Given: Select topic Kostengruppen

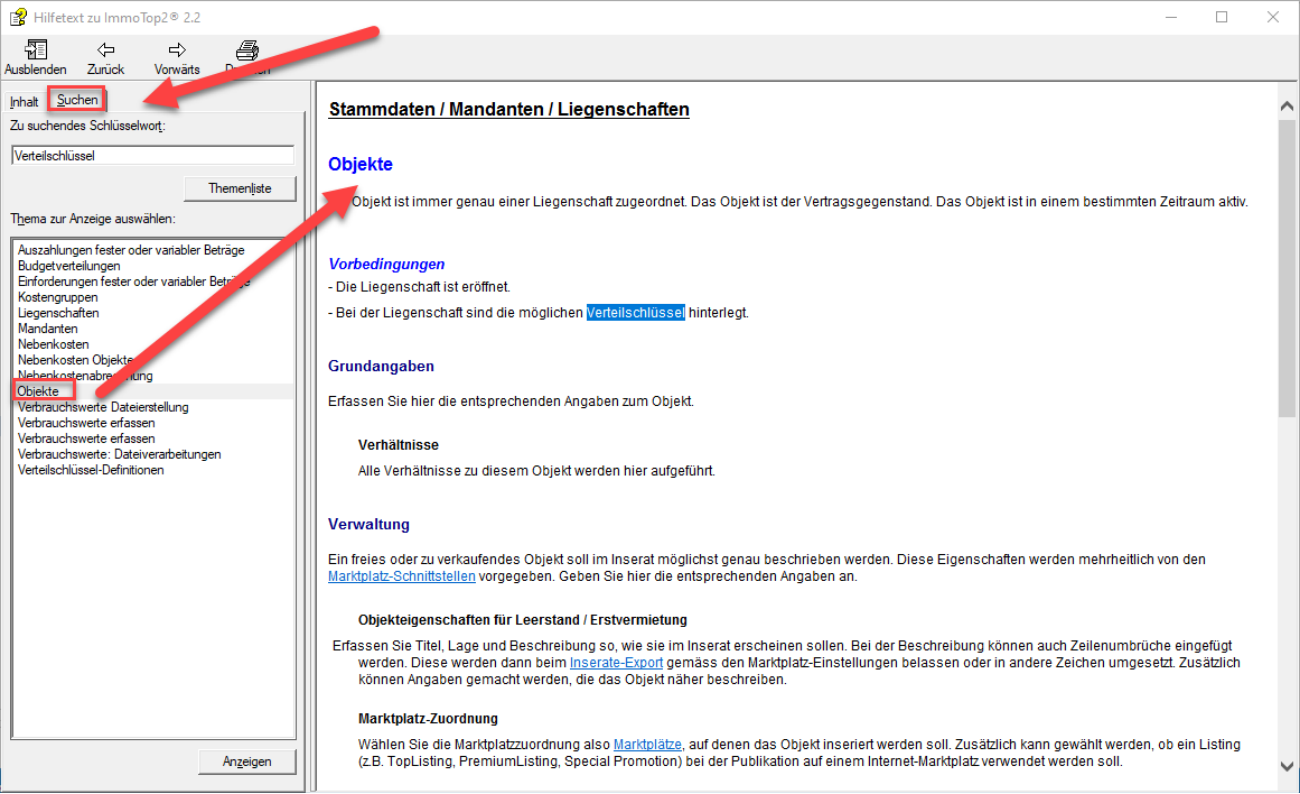Looking at the screenshot, I should coord(58,298).
